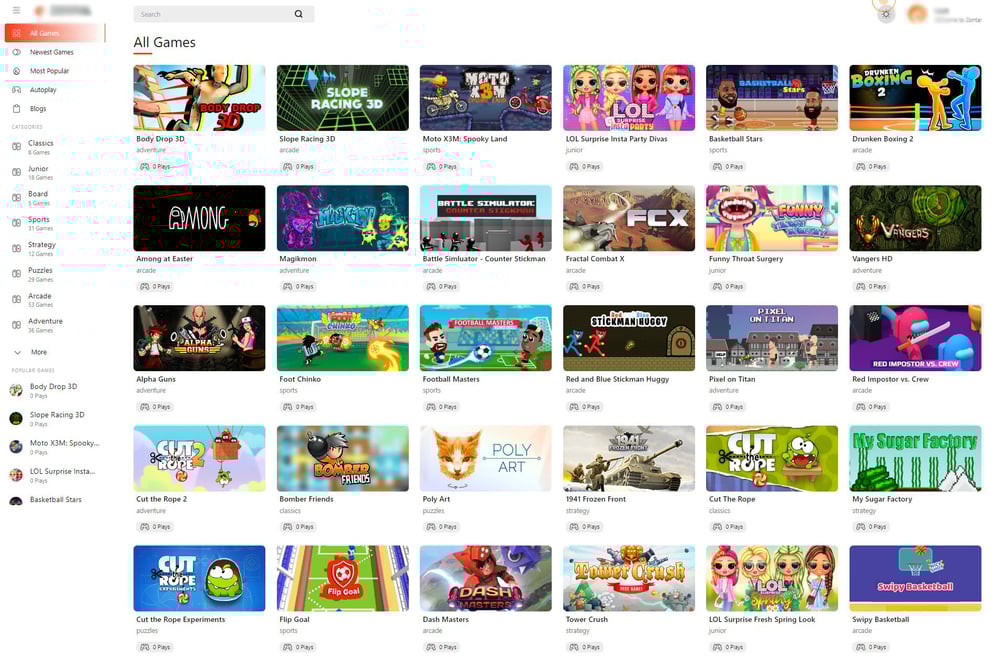
Task: Open Vangers HD thumbnail
Action: [915, 218]
